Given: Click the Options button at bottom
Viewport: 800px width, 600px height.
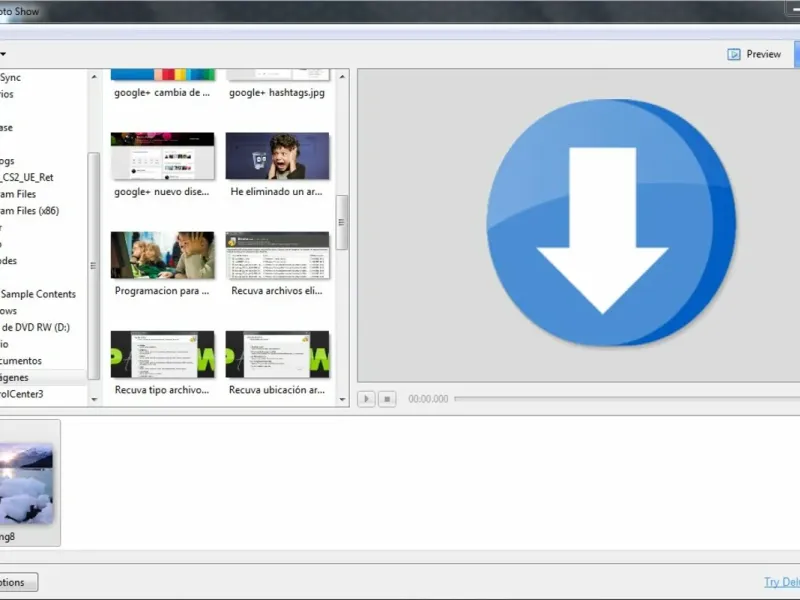Looking at the screenshot, I should [x=18, y=582].
